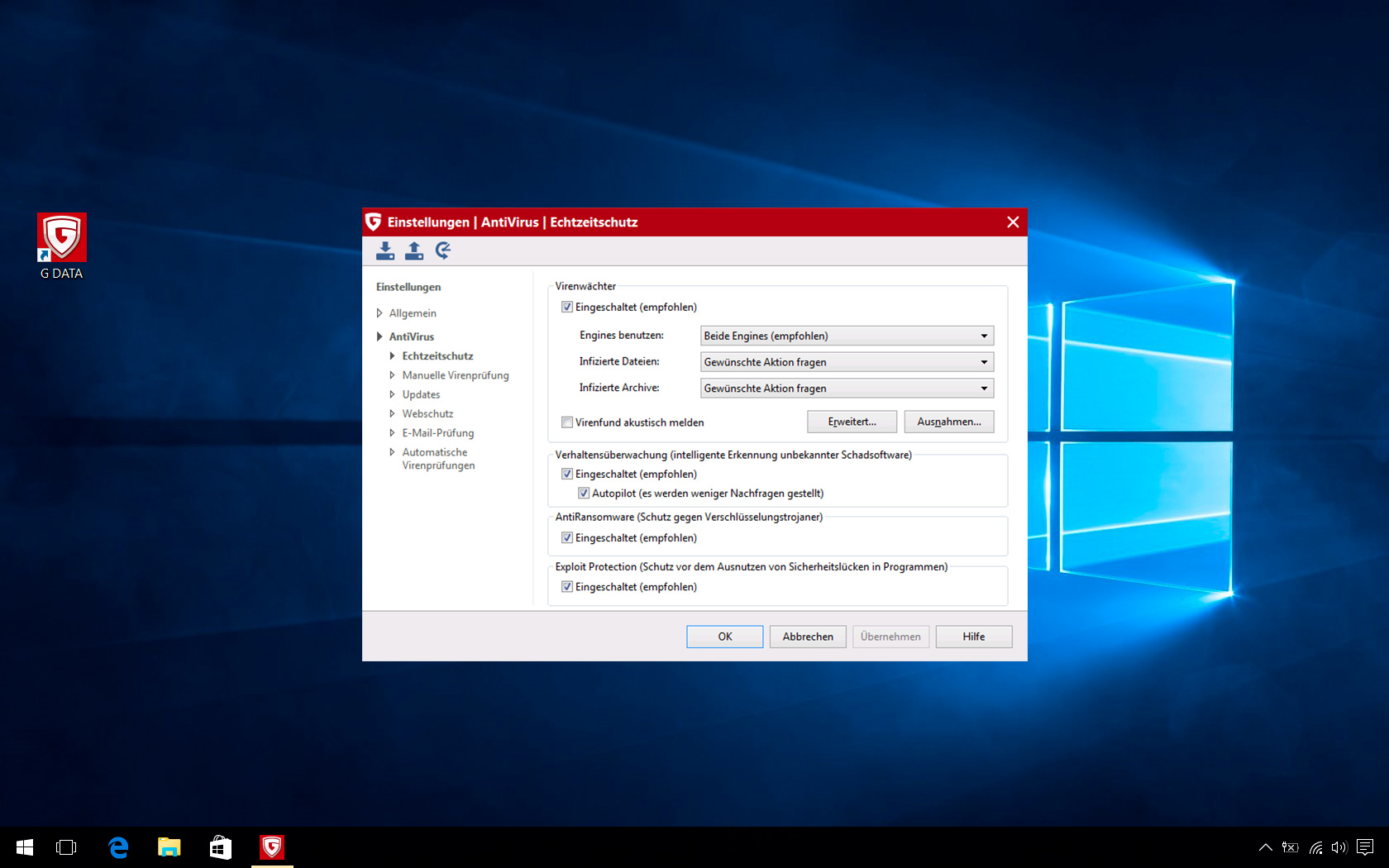
Task: Click G DATA icon in taskbar
Action: (272, 847)
